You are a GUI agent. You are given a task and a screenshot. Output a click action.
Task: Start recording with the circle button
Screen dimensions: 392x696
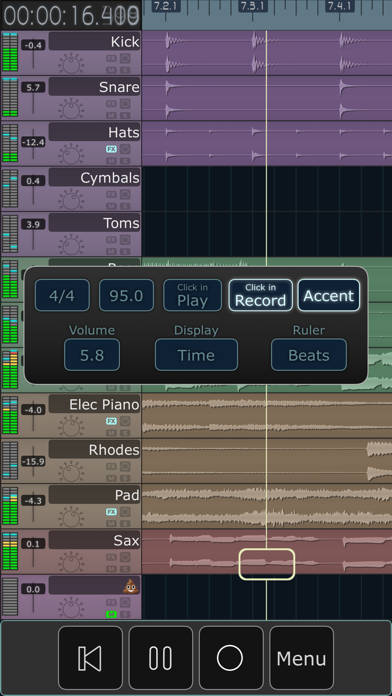tap(231, 658)
